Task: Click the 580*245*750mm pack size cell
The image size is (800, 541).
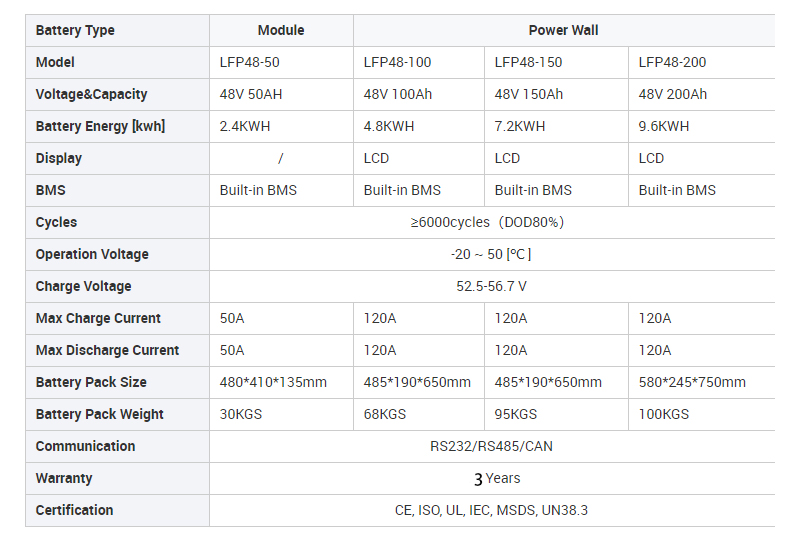Action: [x=692, y=382]
